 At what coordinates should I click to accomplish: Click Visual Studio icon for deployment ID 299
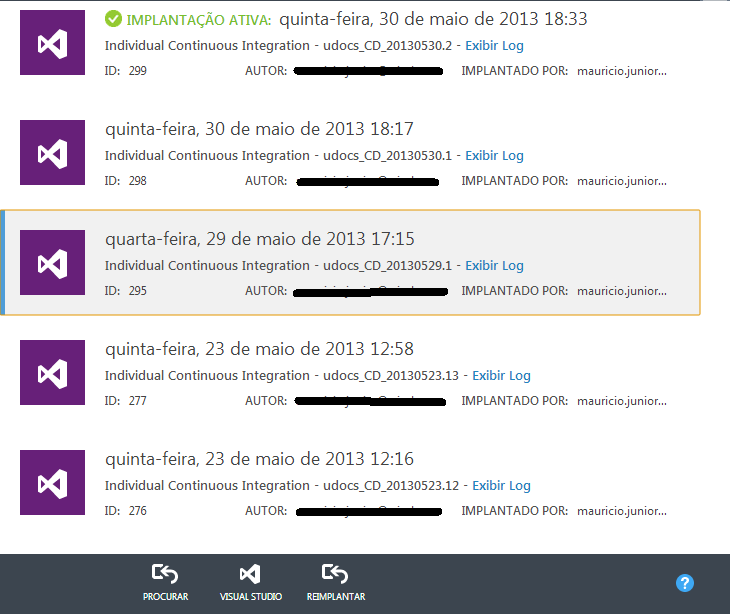pyautogui.click(x=52, y=42)
